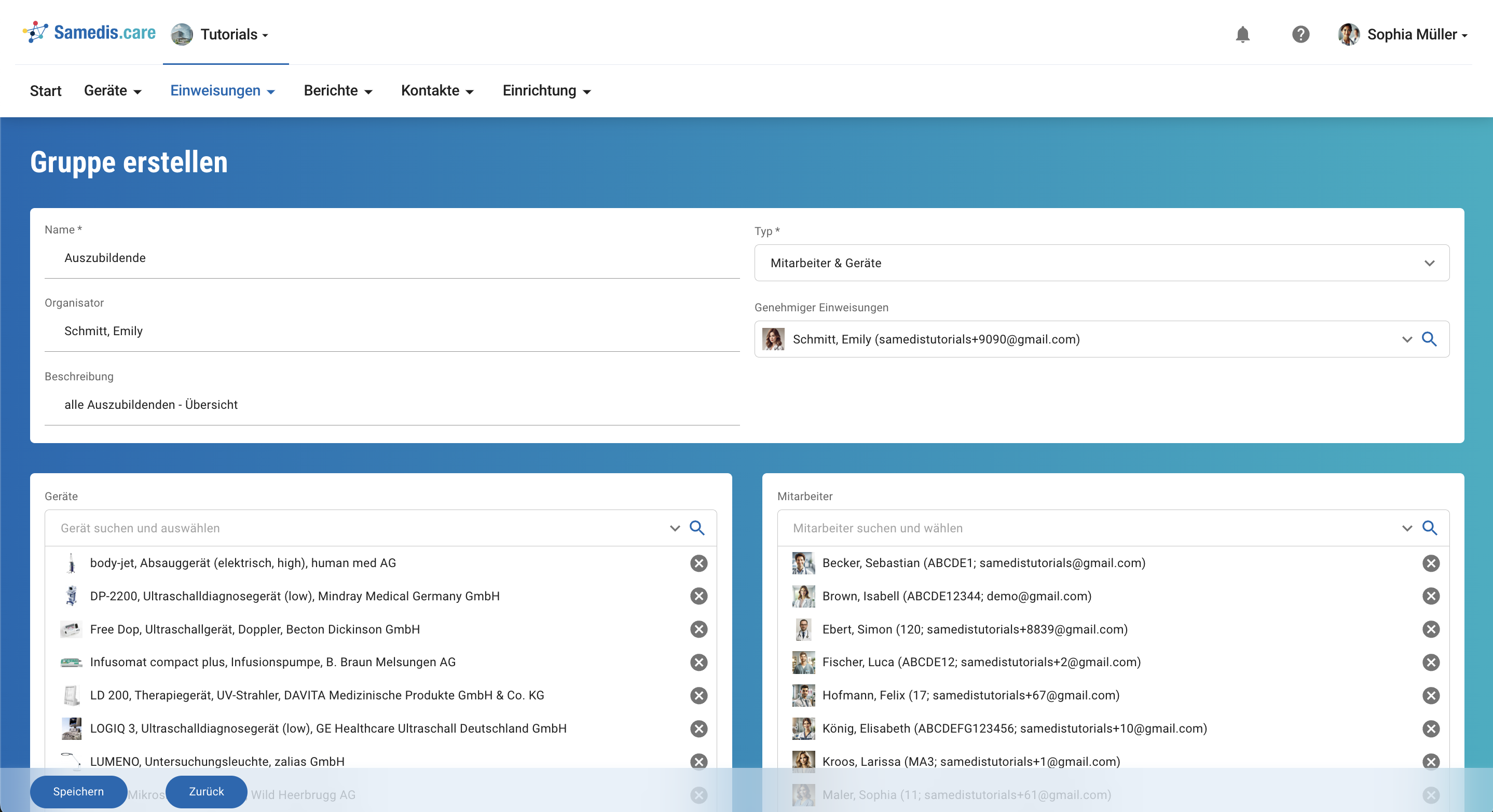Select the DP-2200 Mindray device row text
Image resolution: width=1493 pixels, height=812 pixels.
294,596
